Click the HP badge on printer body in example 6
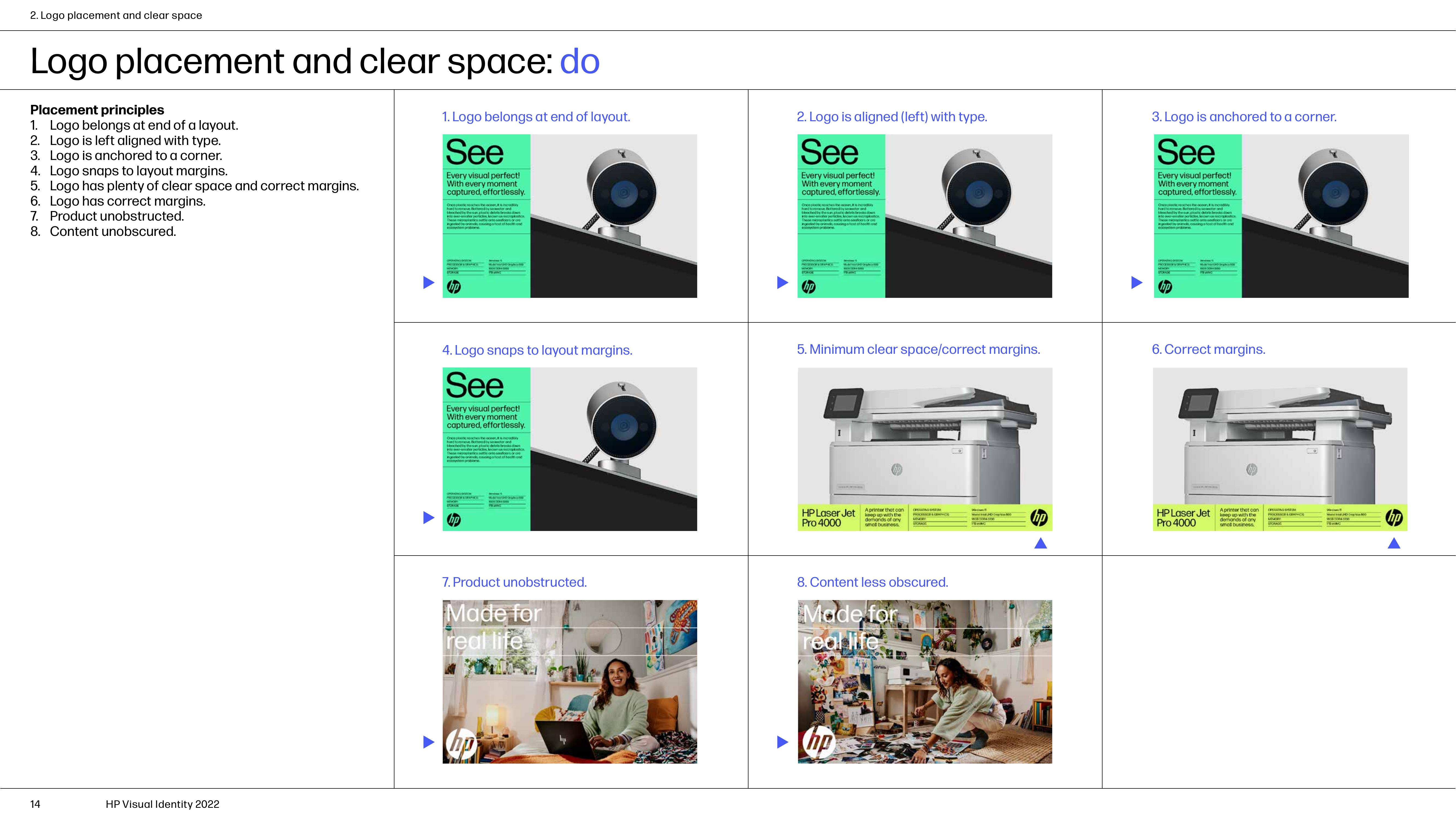This screenshot has width=1456, height=819. 1252,469
